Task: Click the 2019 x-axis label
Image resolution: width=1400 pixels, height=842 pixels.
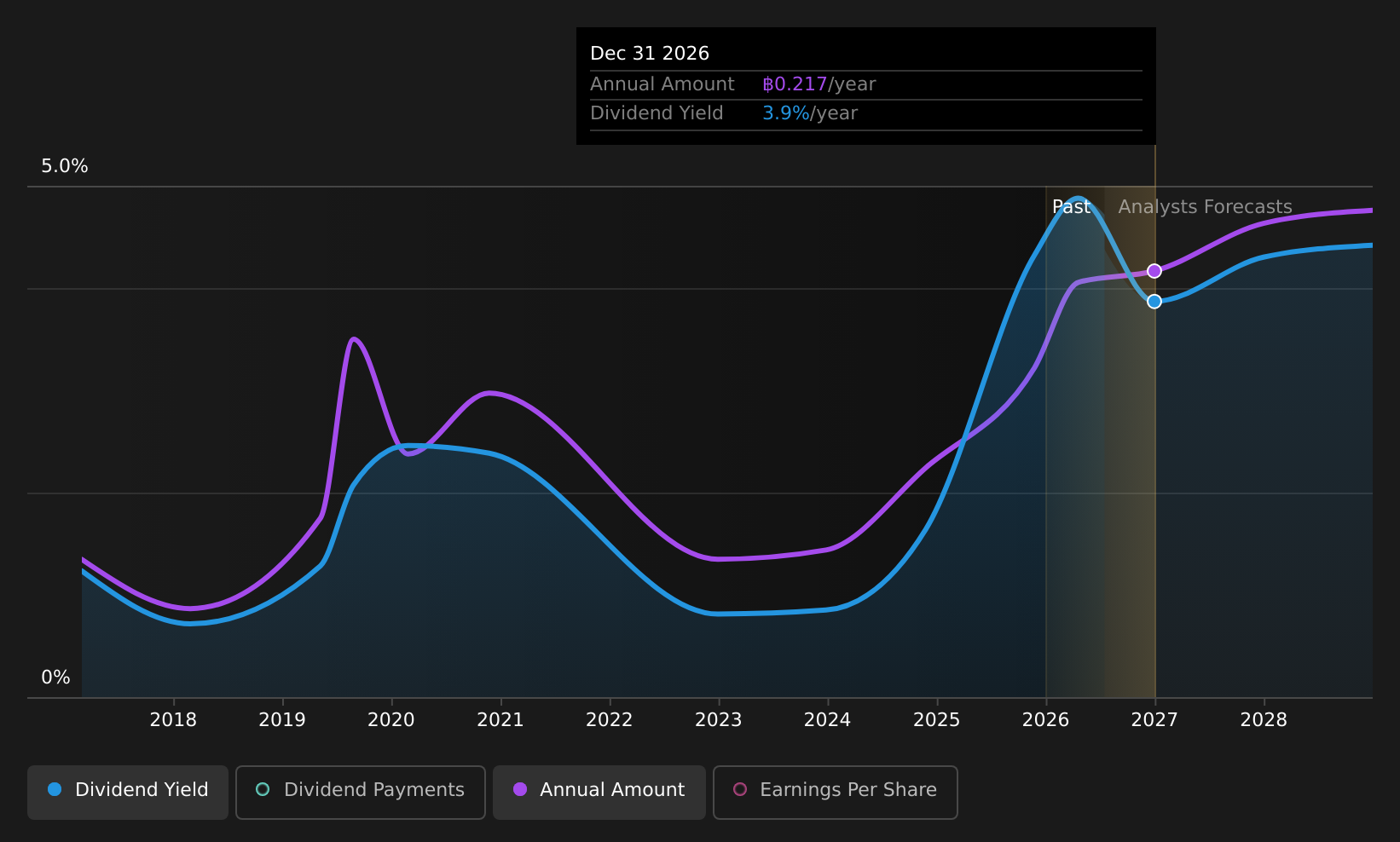Action: tap(282, 720)
